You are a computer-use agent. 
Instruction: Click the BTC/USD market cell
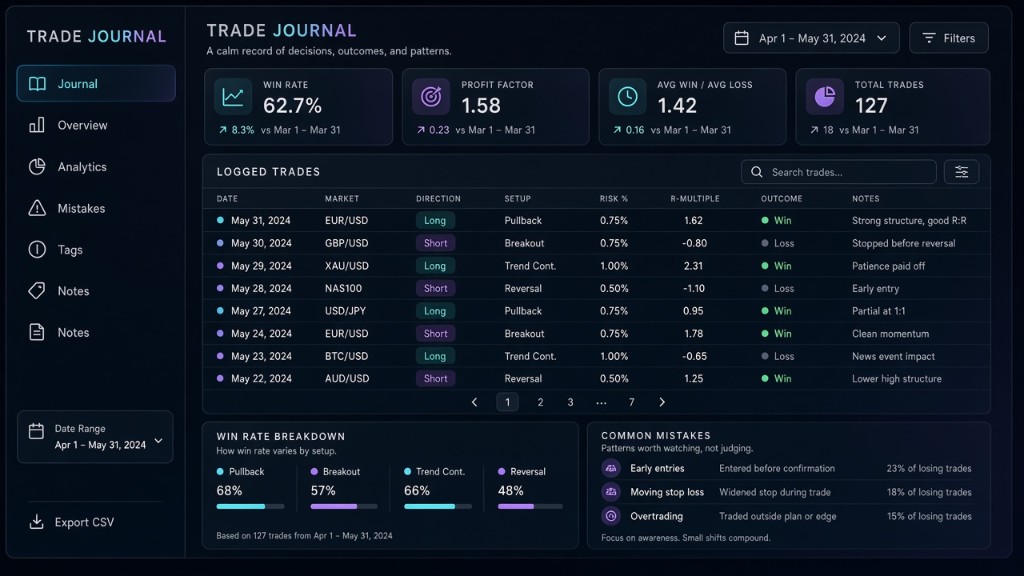(x=346, y=356)
